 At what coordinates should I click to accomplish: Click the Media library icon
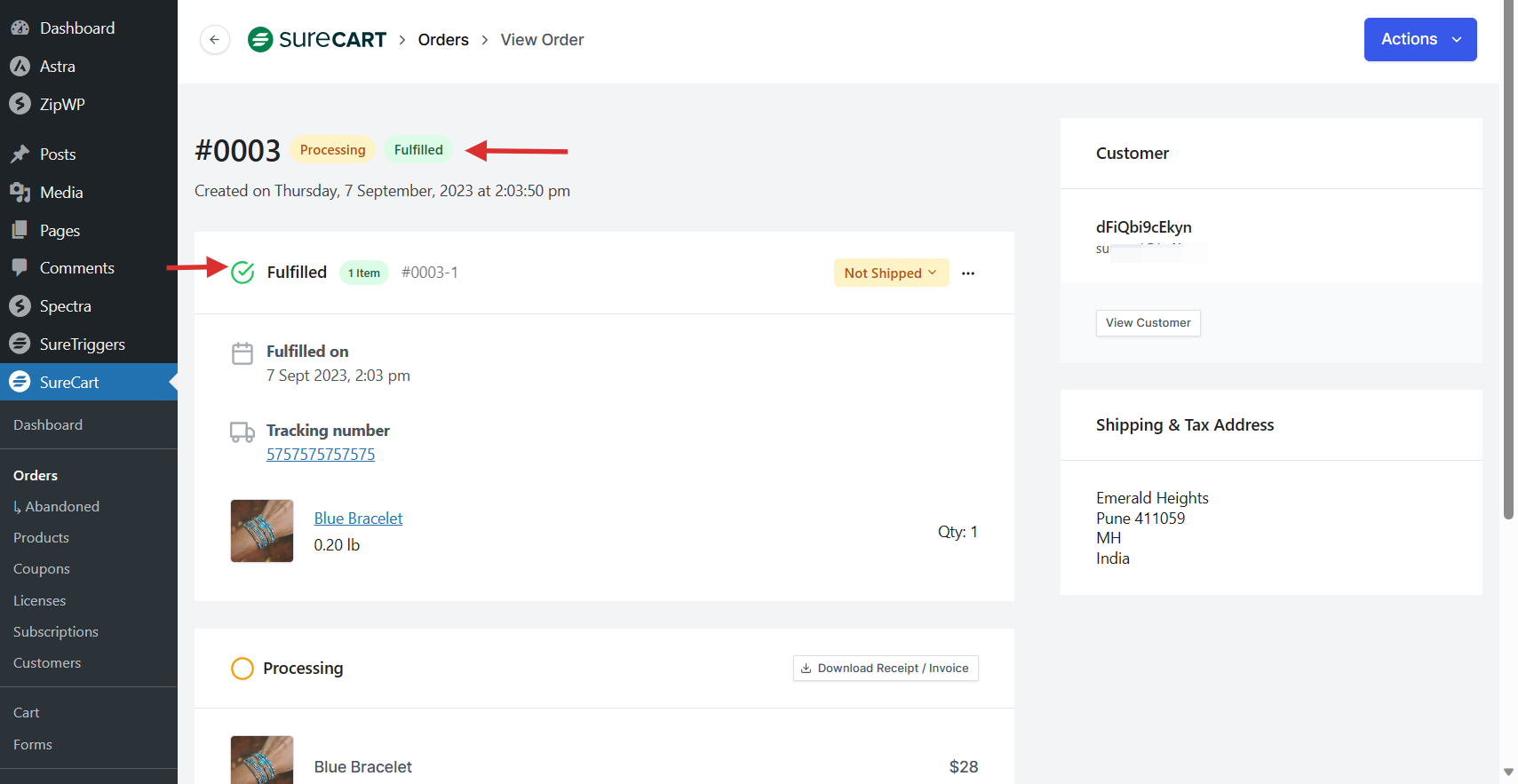tap(20, 193)
